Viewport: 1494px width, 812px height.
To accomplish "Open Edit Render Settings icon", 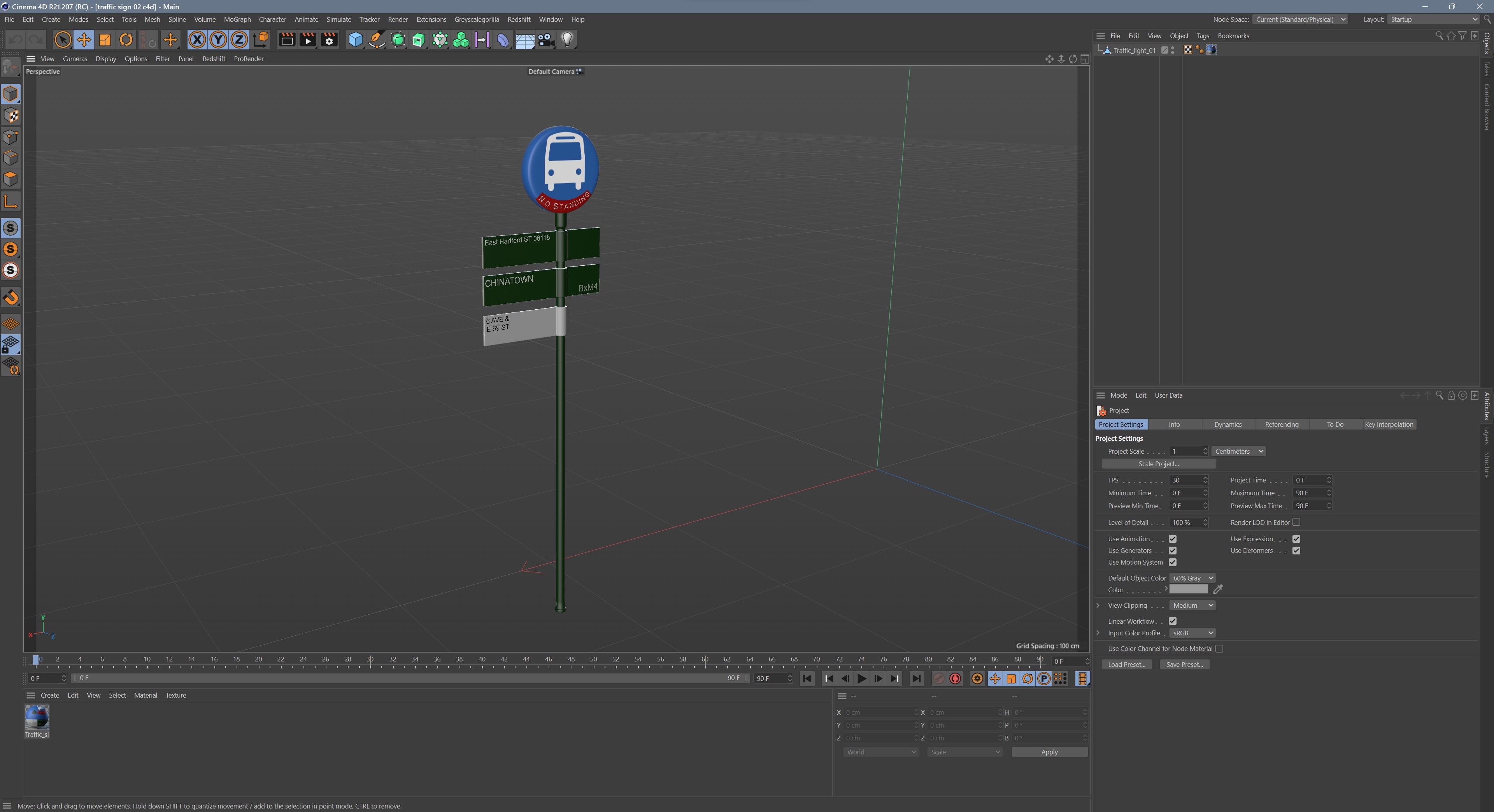I will coord(329,39).
